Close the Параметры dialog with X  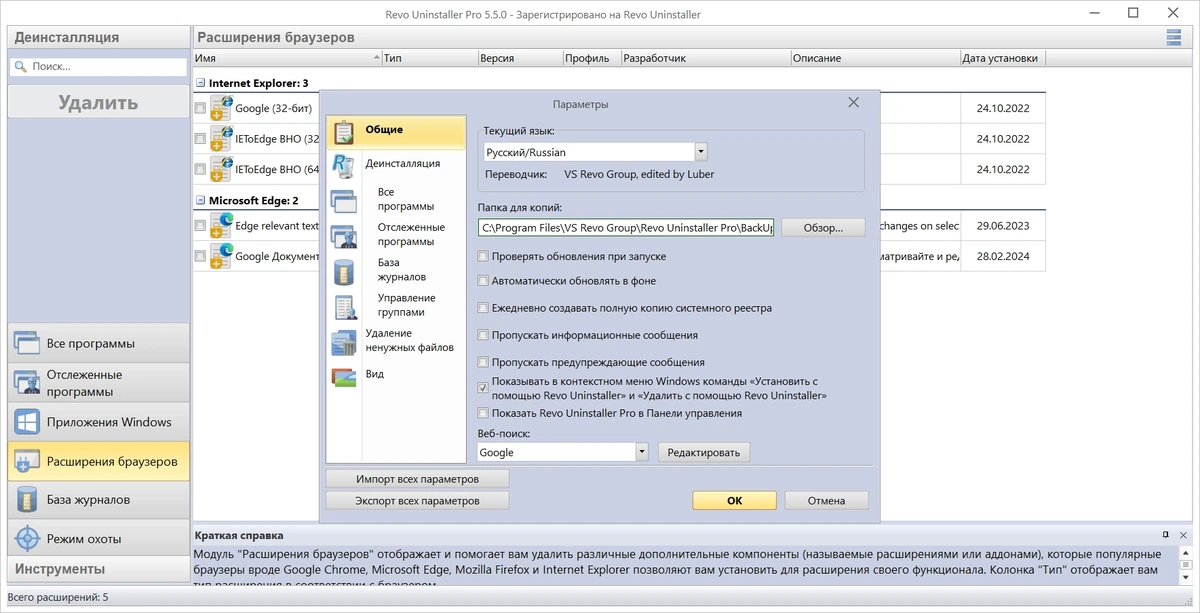pos(853,103)
